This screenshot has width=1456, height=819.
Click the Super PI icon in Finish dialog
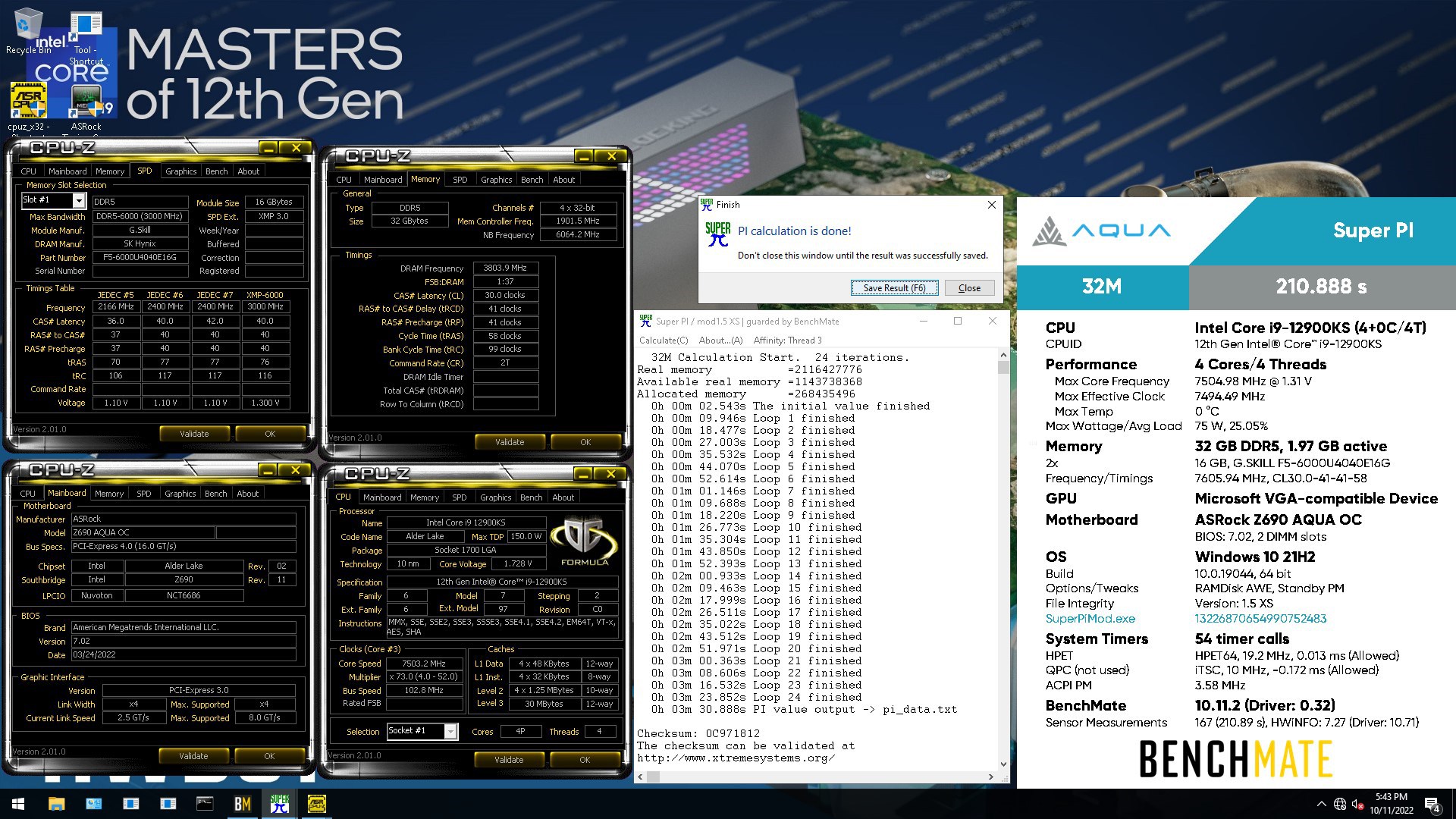[x=717, y=234]
